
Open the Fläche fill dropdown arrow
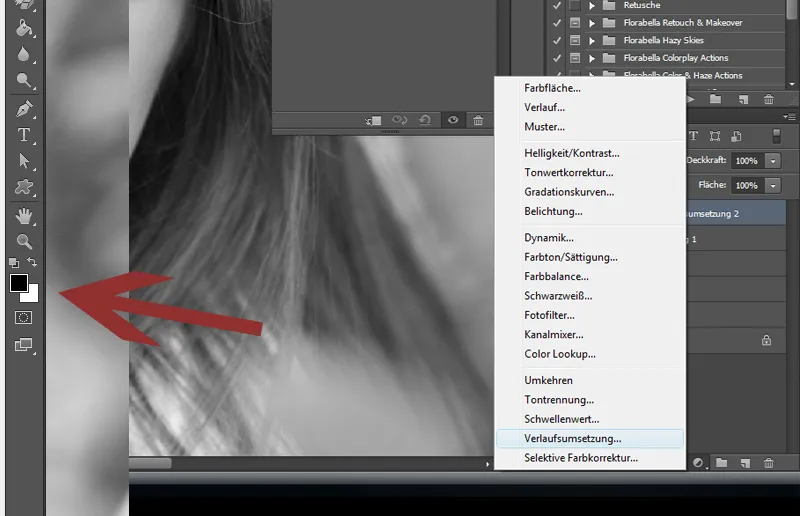pyautogui.click(x=773, y=186)
